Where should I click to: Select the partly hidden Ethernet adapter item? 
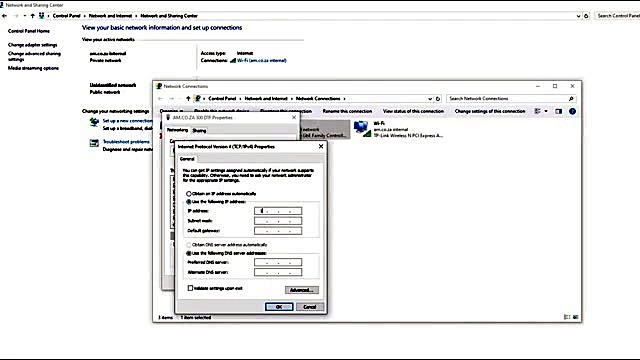(325, 129)
